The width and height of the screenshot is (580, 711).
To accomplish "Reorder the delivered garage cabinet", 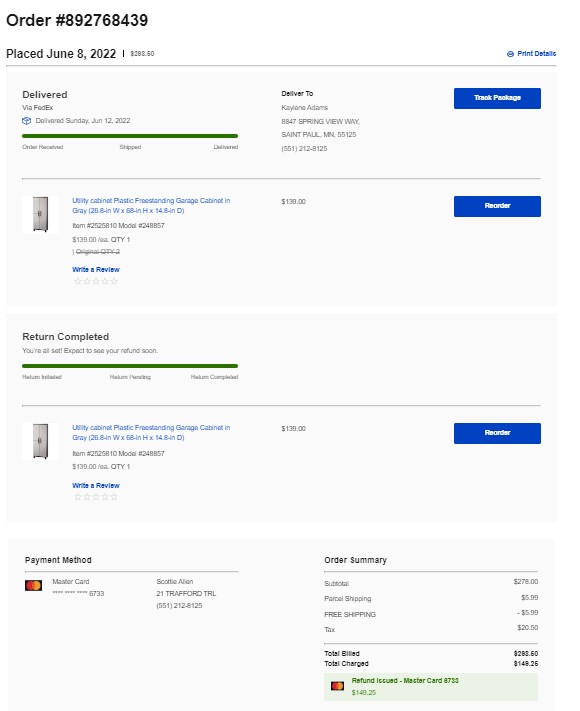I will [497, 206].
